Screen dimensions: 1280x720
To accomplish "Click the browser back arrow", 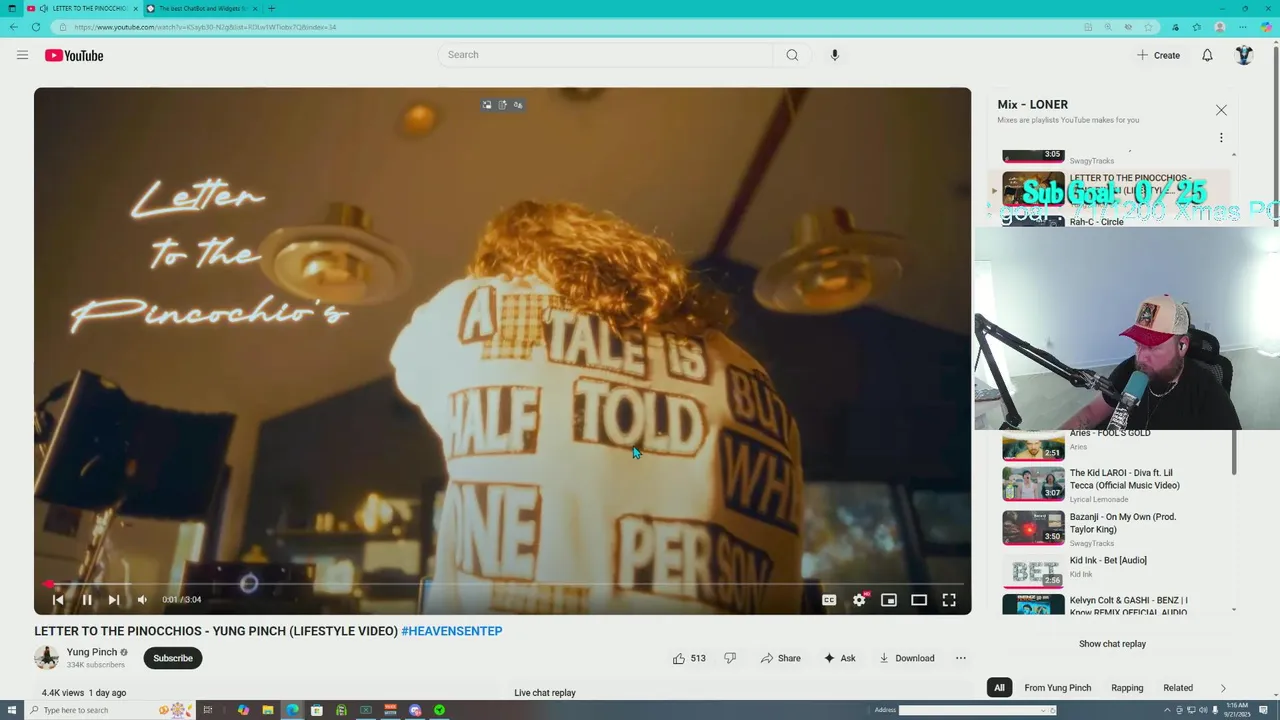I will click(x=13, y=27).
